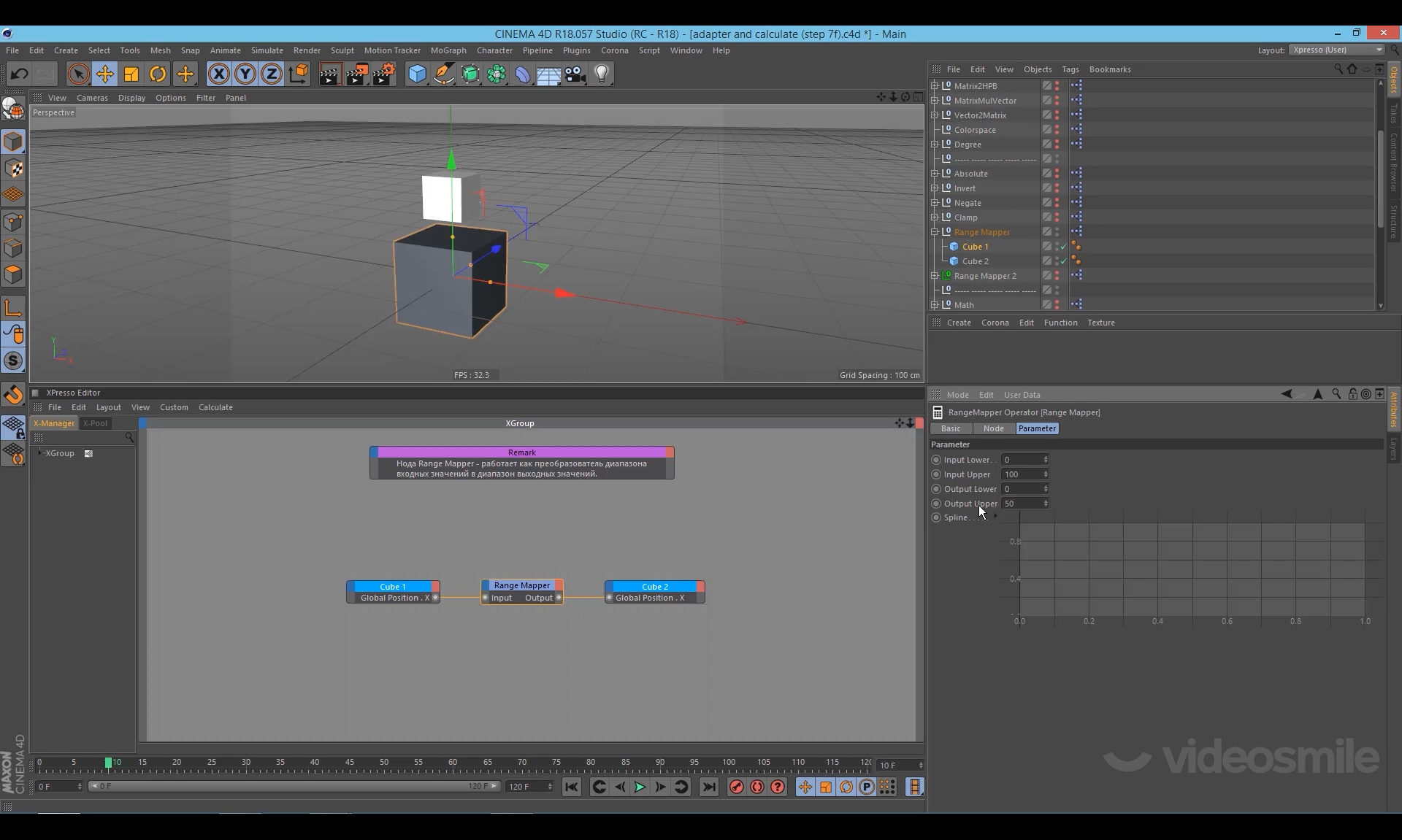Add a Cube primitive object

[x=417, y=74]
